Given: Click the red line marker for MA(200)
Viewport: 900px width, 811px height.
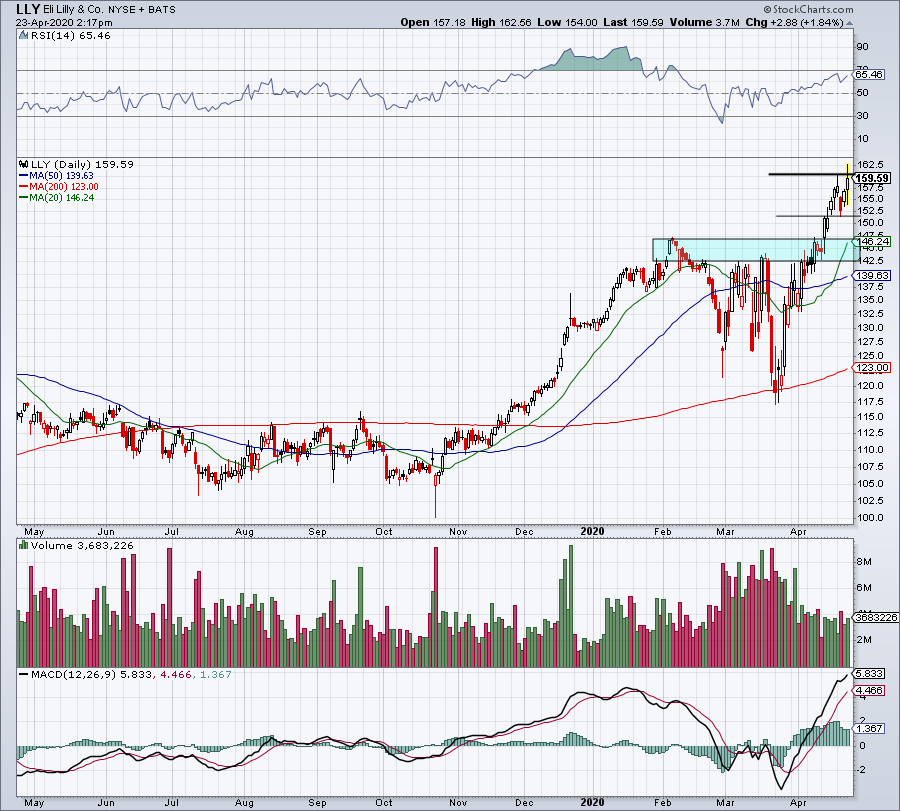Looking at the screenshot, I should point(24,187).
